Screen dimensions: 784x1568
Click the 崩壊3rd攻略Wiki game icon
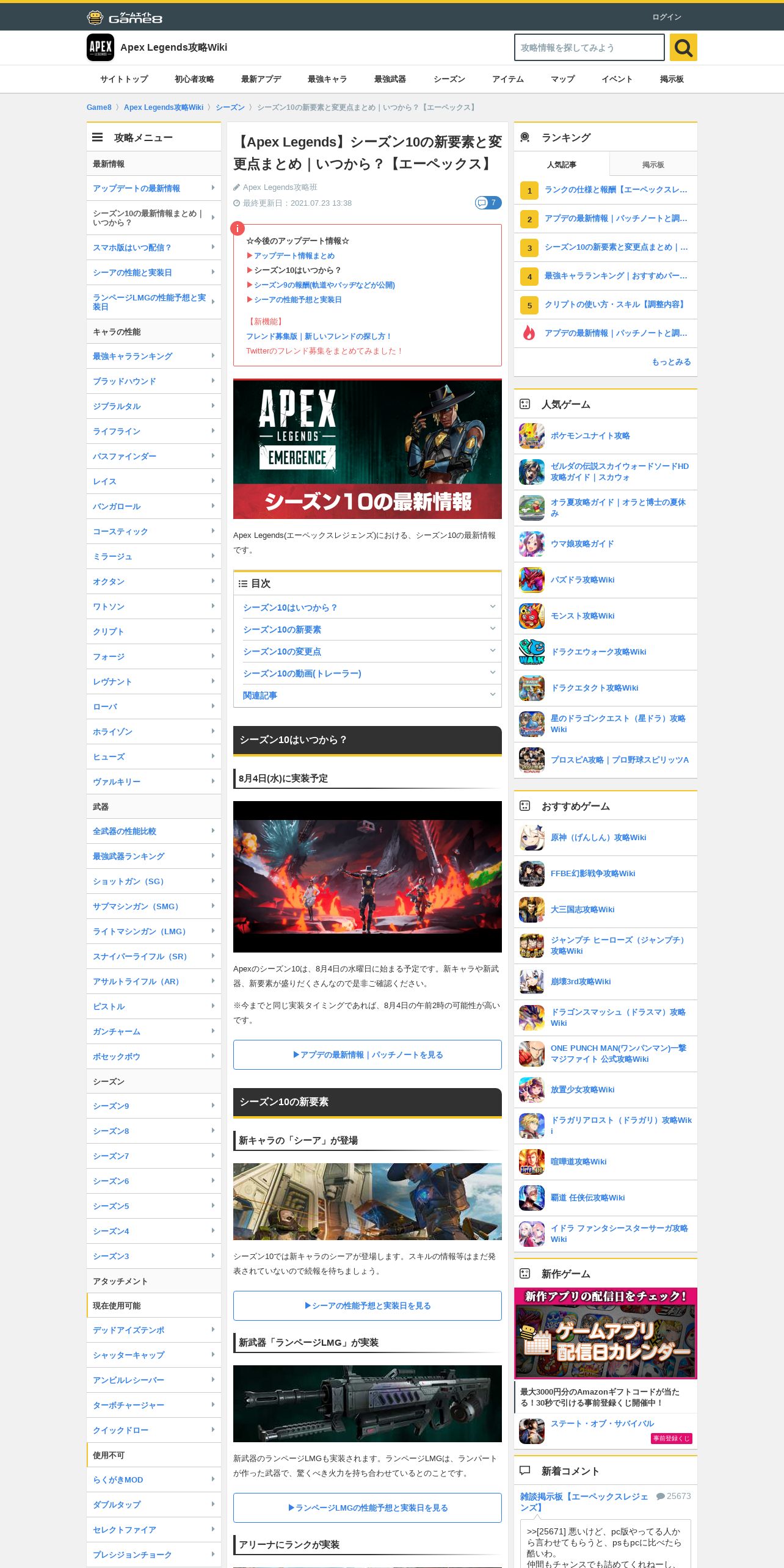(532, 982)
